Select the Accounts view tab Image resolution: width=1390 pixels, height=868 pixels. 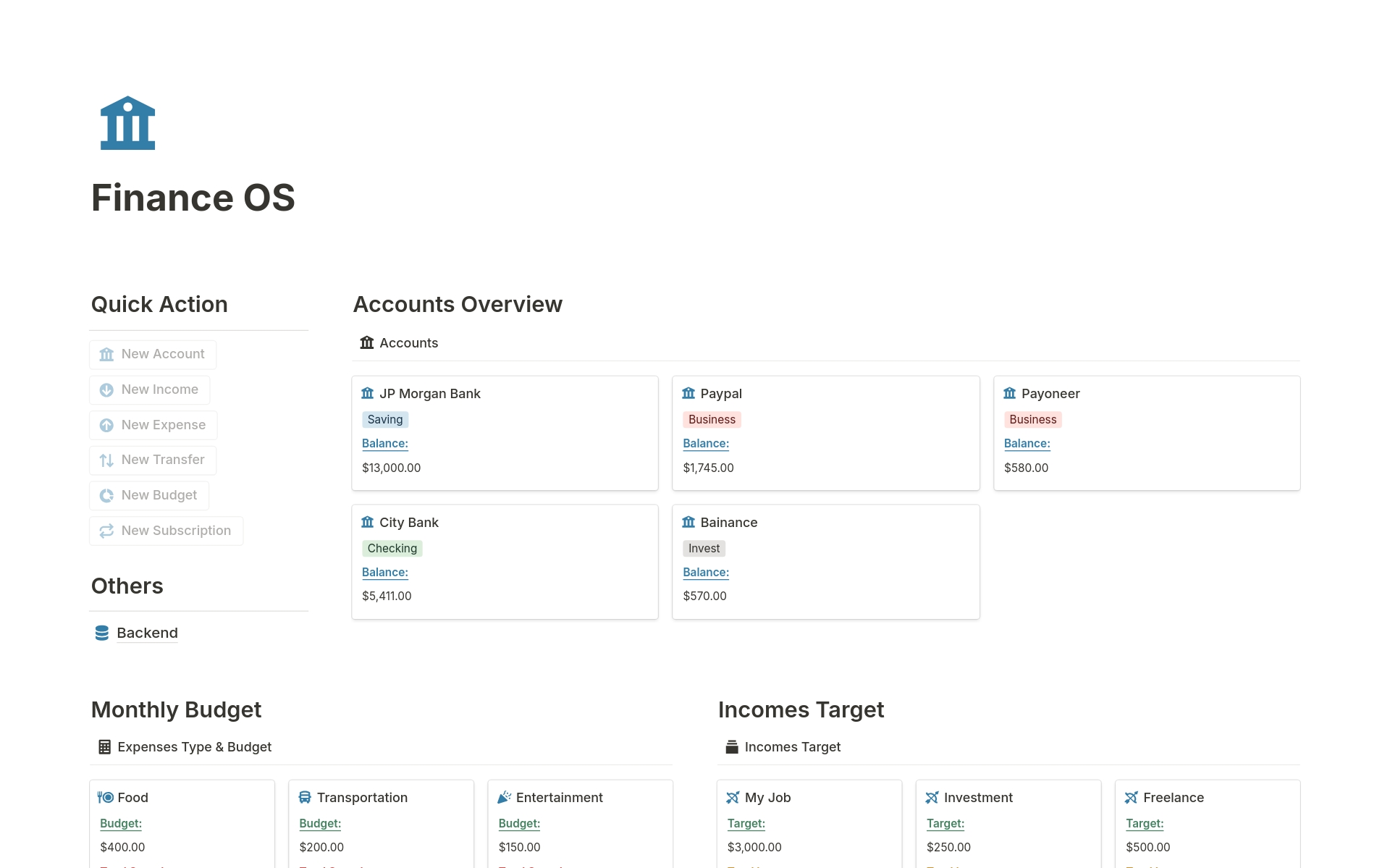pos(399,343)
